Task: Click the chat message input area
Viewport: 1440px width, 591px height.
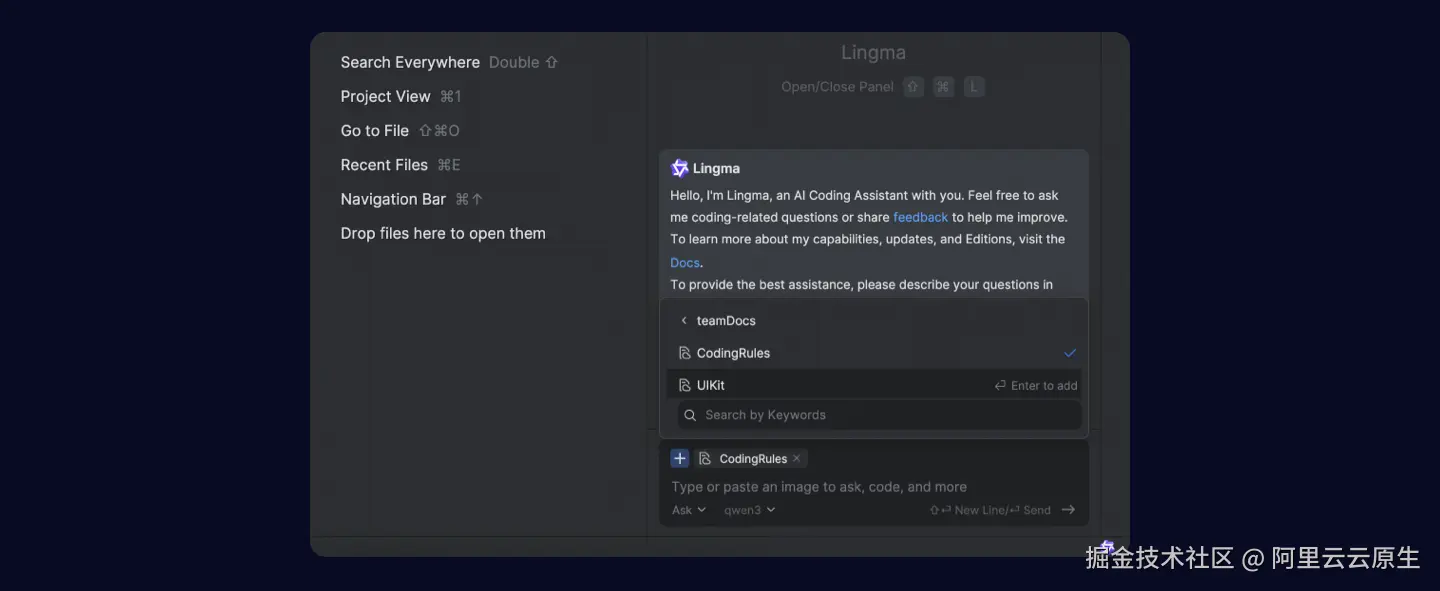Action: 874,487
